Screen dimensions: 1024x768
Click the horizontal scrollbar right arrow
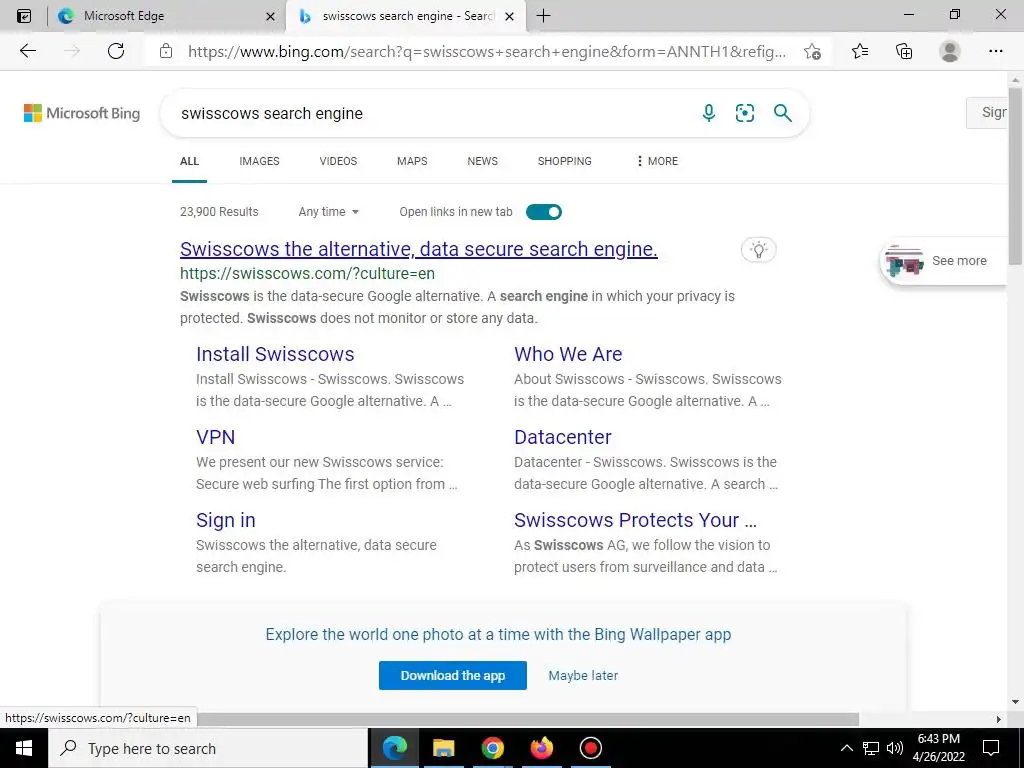point(998,719)
